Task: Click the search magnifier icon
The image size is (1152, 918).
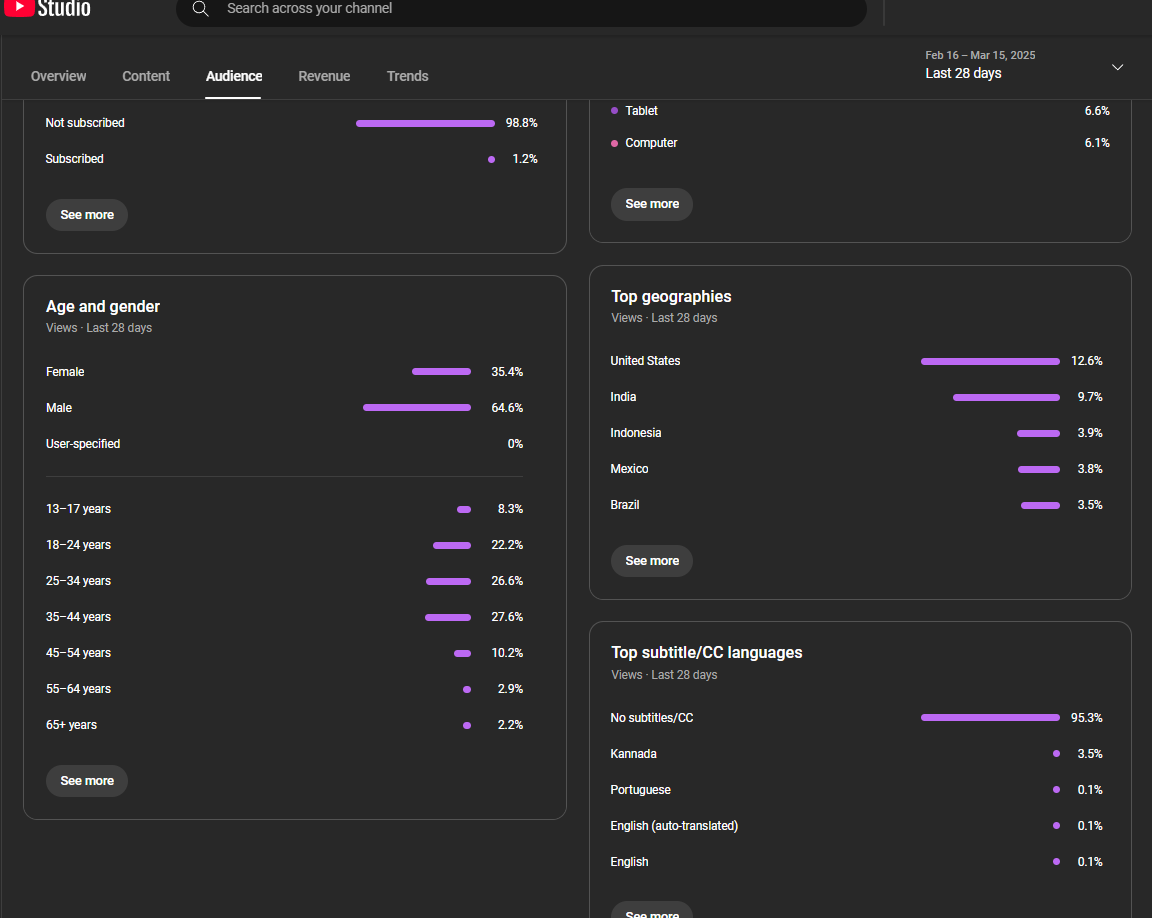Action: click(201, 9)
